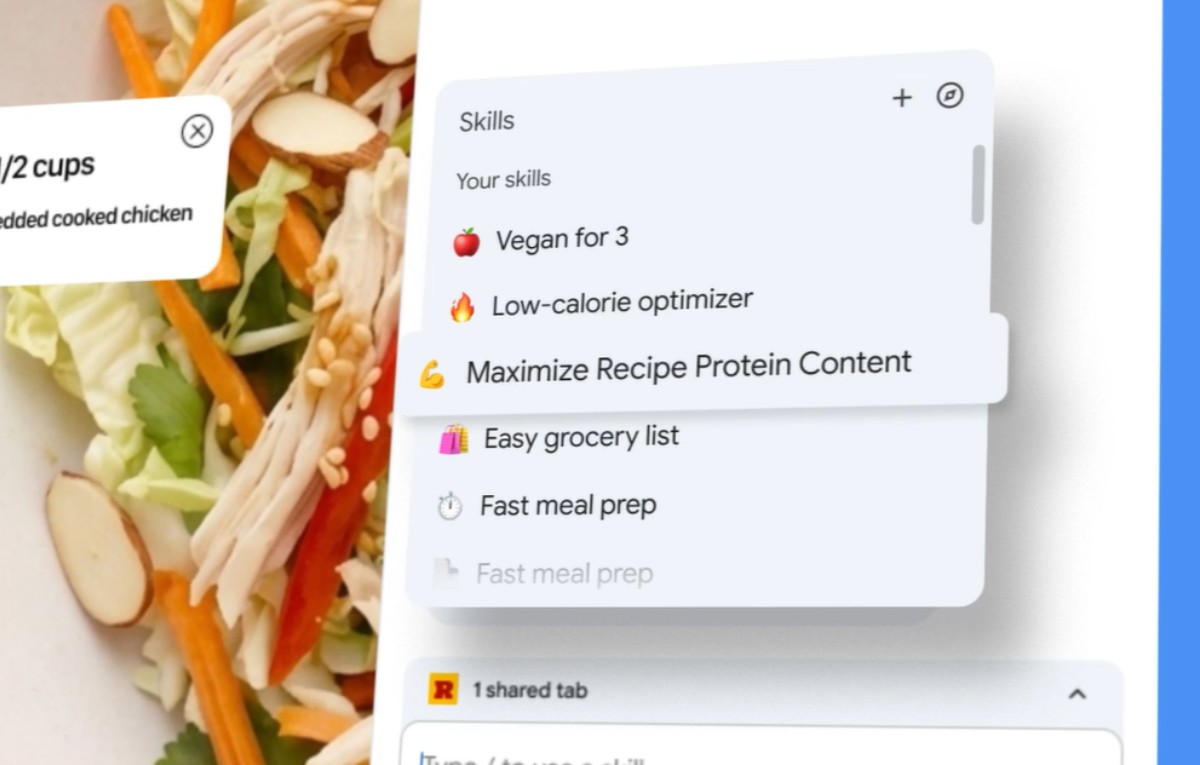Close the shredded chicken ingredient card
The height and width of the screenshot is (765, 1200).
click(x=197, y=131)
